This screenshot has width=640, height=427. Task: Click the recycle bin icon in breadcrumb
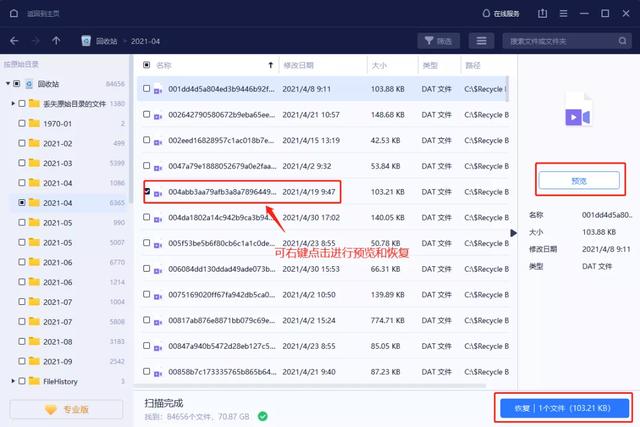click(86, 41)
